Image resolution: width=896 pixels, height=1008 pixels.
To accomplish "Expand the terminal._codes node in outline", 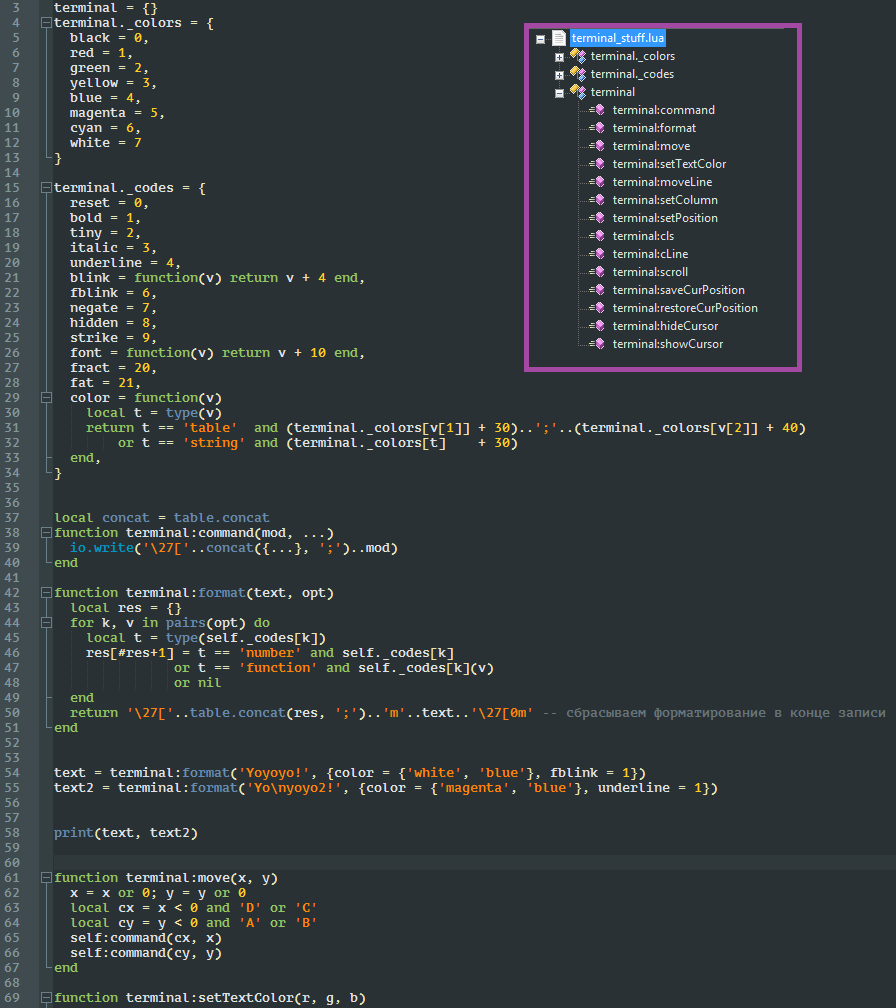I will (x=559, y=75).
